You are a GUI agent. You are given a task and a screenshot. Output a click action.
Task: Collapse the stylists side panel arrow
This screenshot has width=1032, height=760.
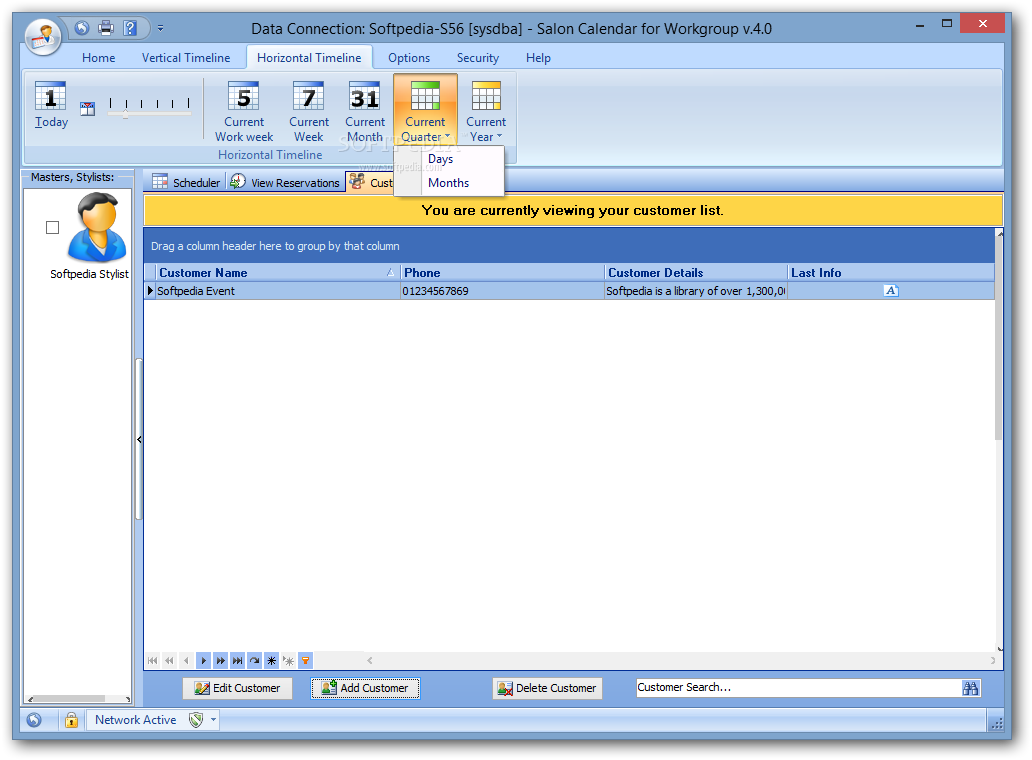(140, 439)
